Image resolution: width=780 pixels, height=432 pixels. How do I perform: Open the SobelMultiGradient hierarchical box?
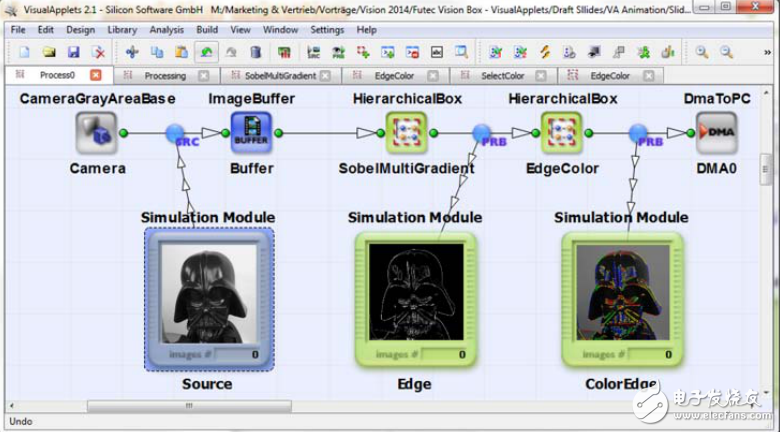[406, 133]
